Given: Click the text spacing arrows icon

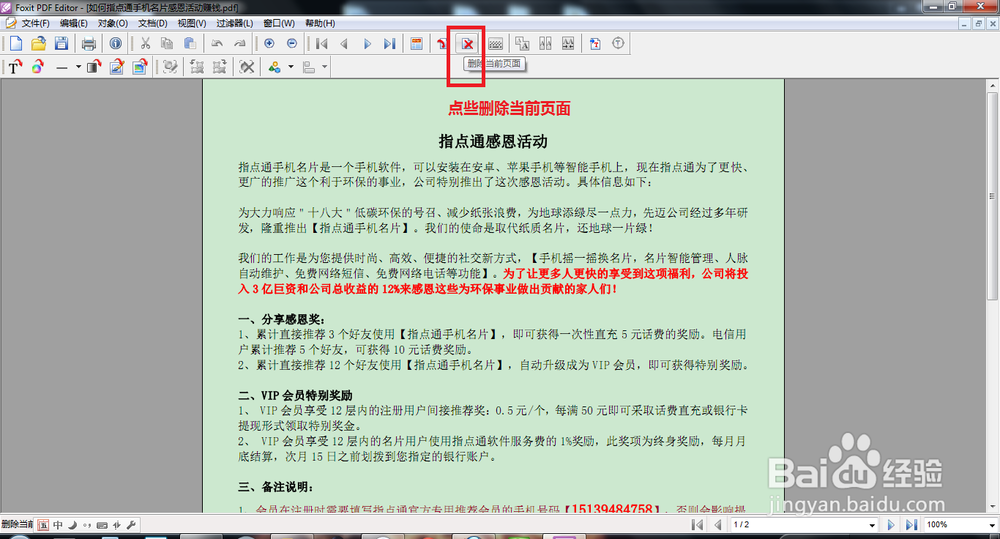Looking at the screenshot, I should (568, 43).
